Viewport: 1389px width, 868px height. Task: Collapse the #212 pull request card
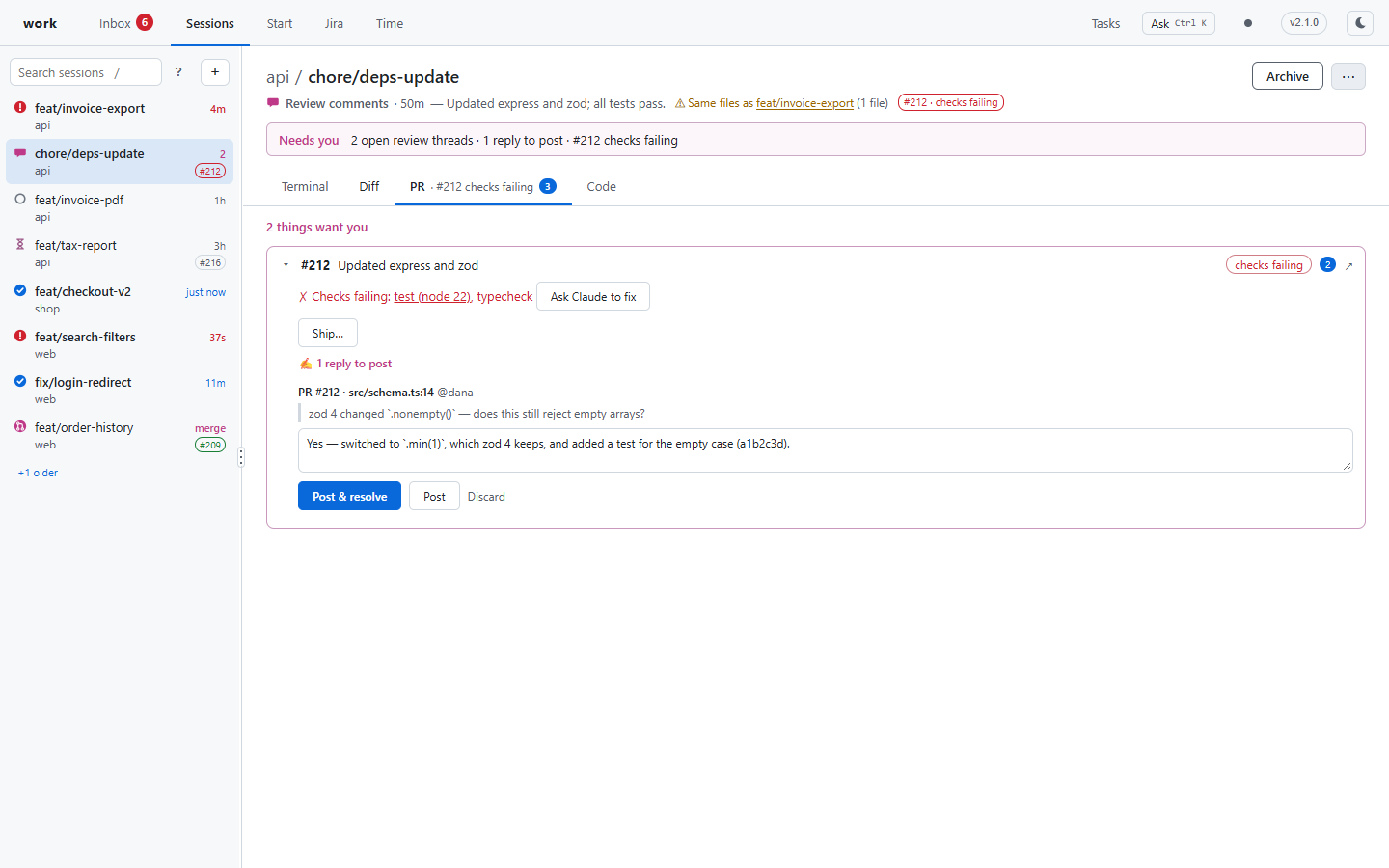(x=286, y=265)
